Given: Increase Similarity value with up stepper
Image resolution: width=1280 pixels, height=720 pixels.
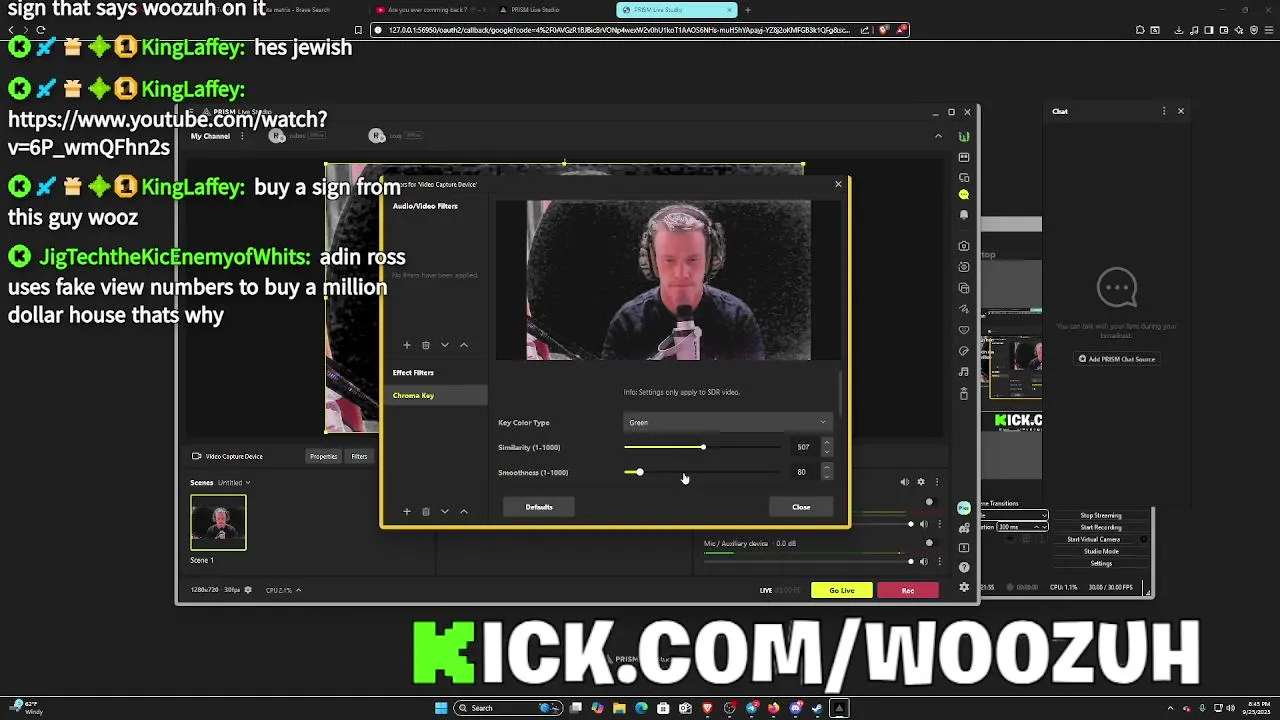Looking at the screenshot, I should pyautogui.click(x=826, y=443).
